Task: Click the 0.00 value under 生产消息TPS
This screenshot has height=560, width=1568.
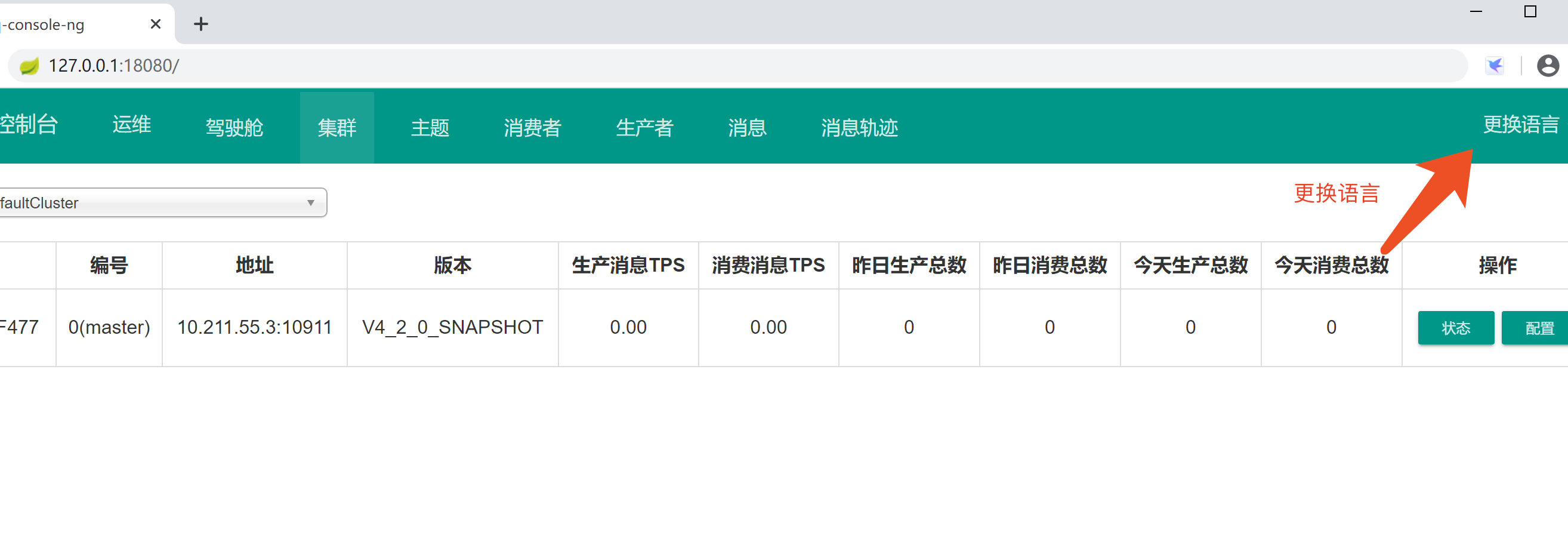Action: [x=628, y=327]
